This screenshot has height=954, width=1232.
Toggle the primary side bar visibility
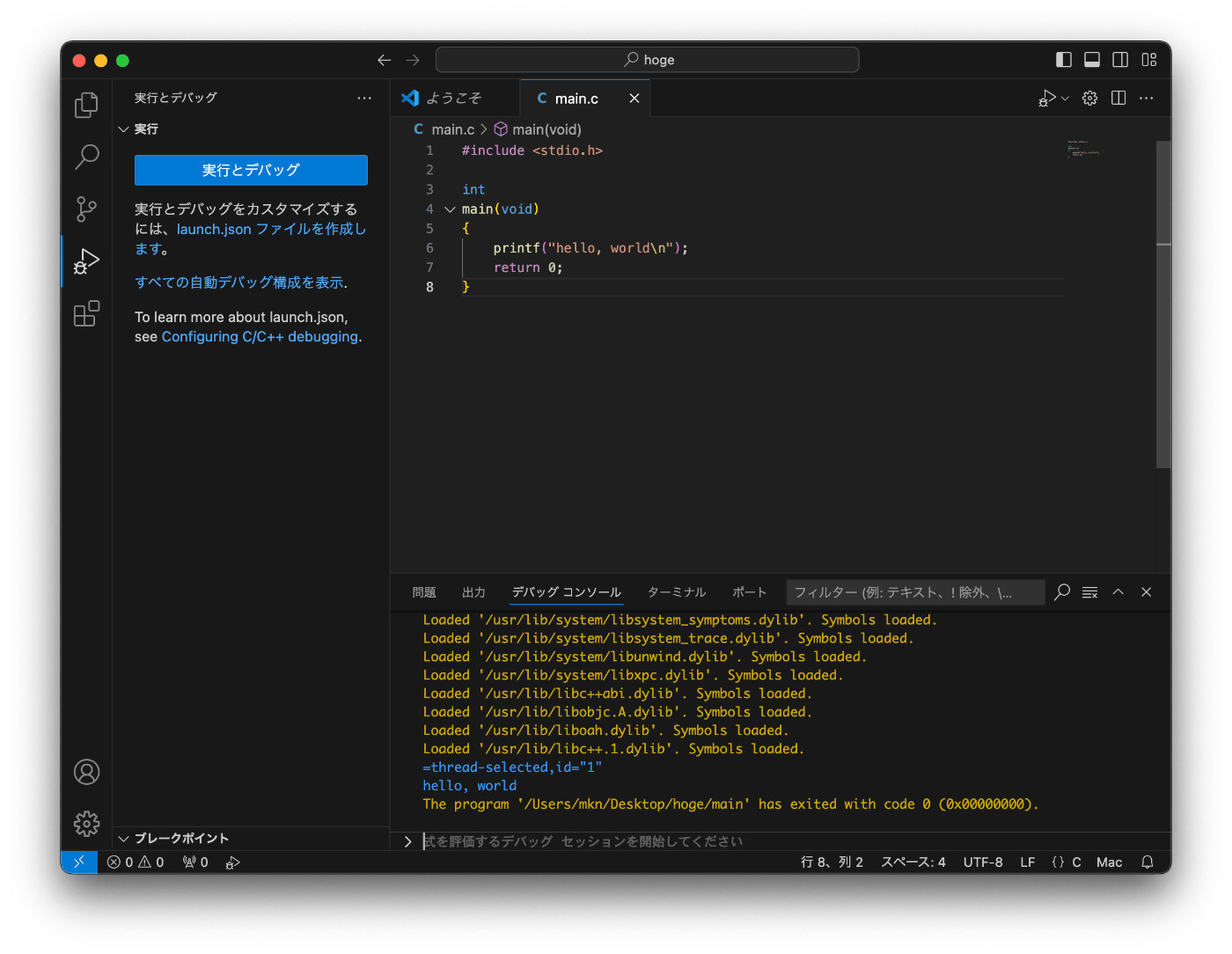pyautogui.click(x=1064, y=60)
